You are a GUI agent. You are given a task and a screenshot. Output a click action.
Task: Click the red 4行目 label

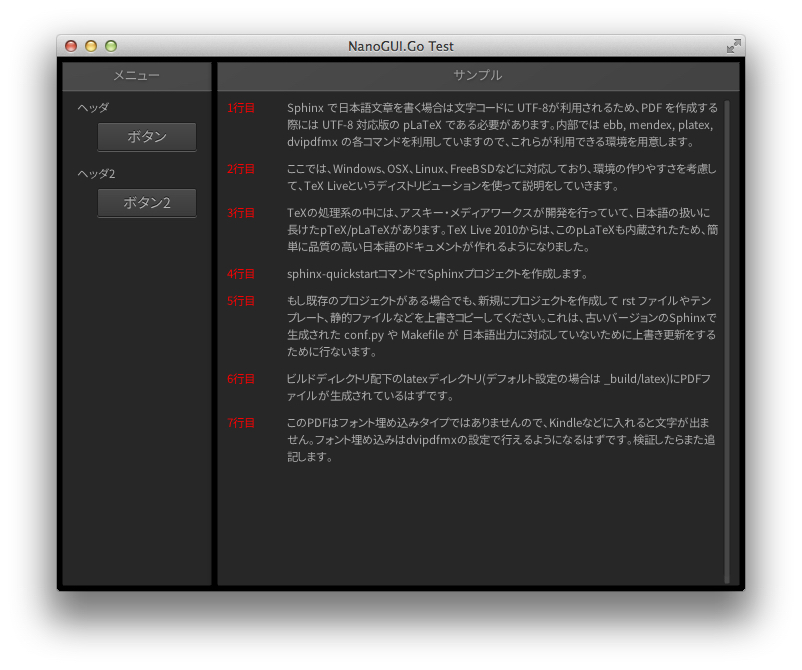(241, 274)
